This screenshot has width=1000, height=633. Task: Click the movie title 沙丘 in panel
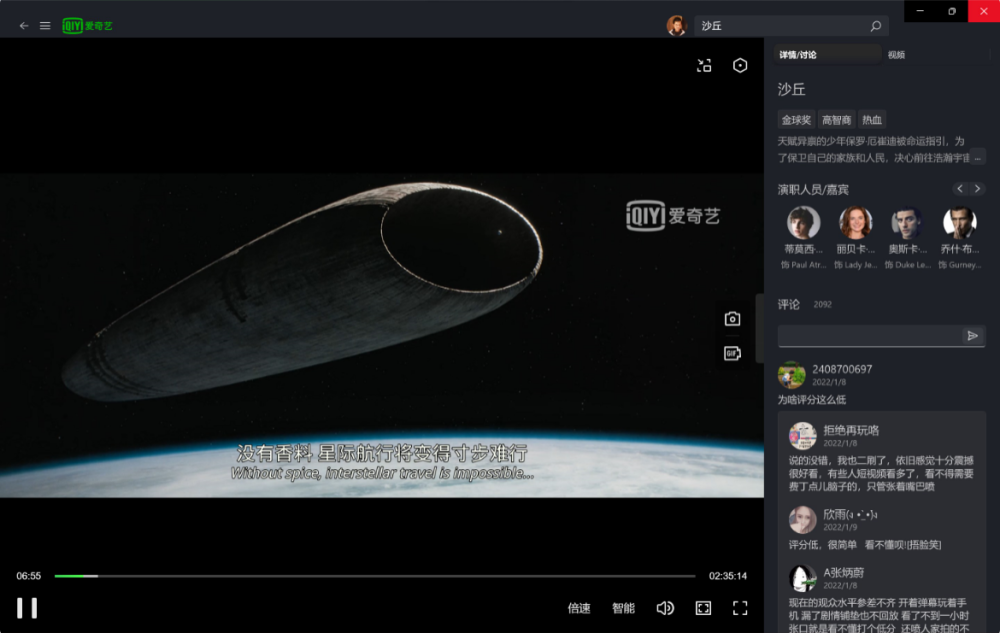coord(791,89)
